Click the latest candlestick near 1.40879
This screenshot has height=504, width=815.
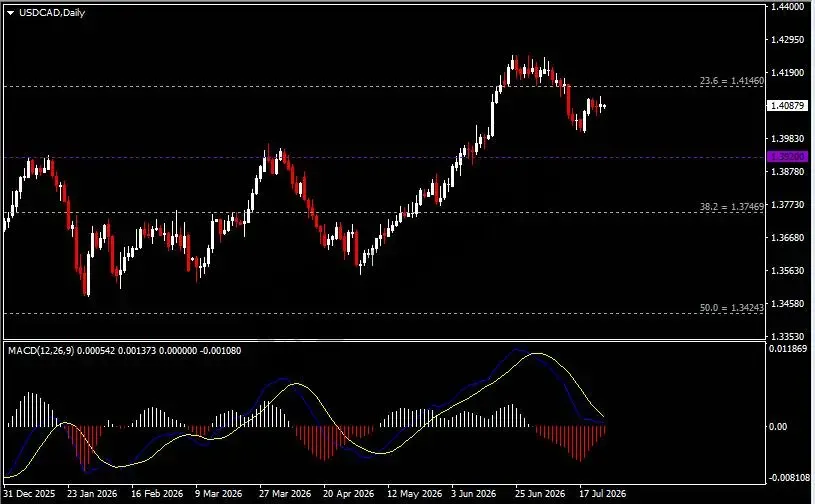pos(604,106)
